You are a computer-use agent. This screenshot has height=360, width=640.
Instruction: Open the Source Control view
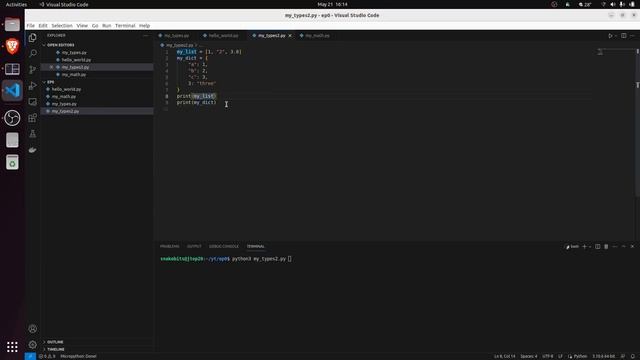pyautogui.click(x=33, y=69)
